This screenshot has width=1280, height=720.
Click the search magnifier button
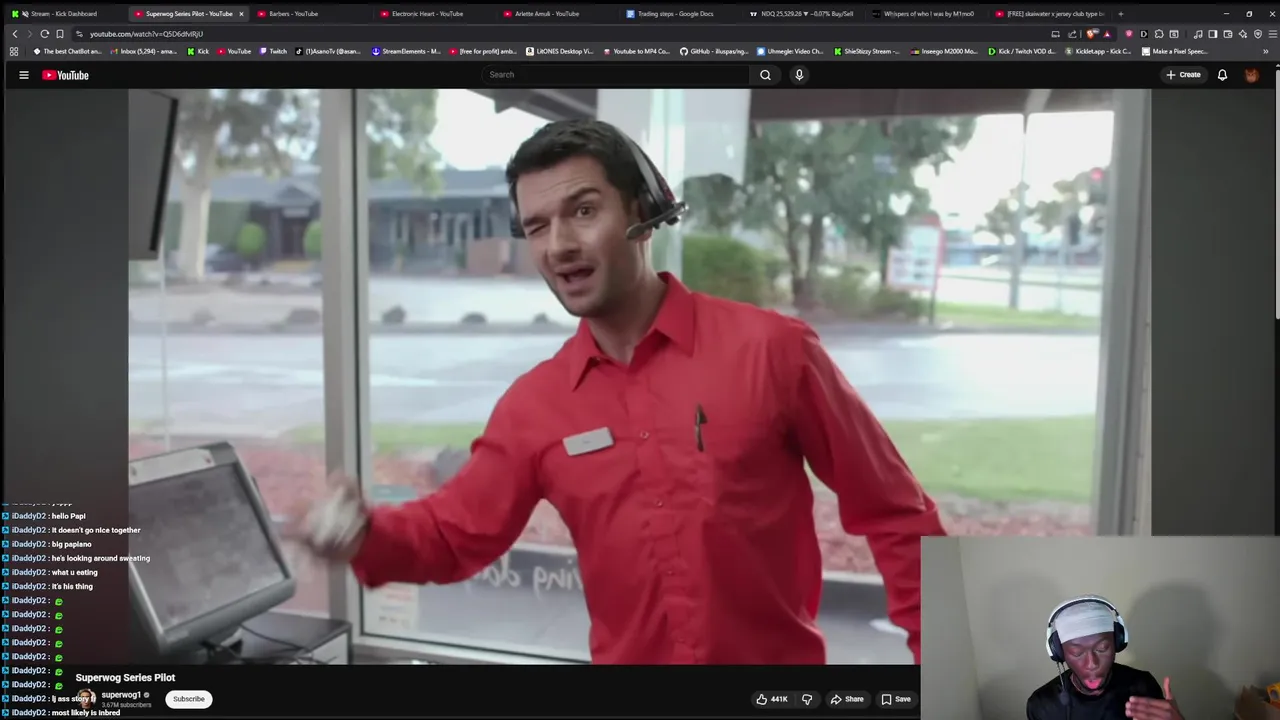765,75
